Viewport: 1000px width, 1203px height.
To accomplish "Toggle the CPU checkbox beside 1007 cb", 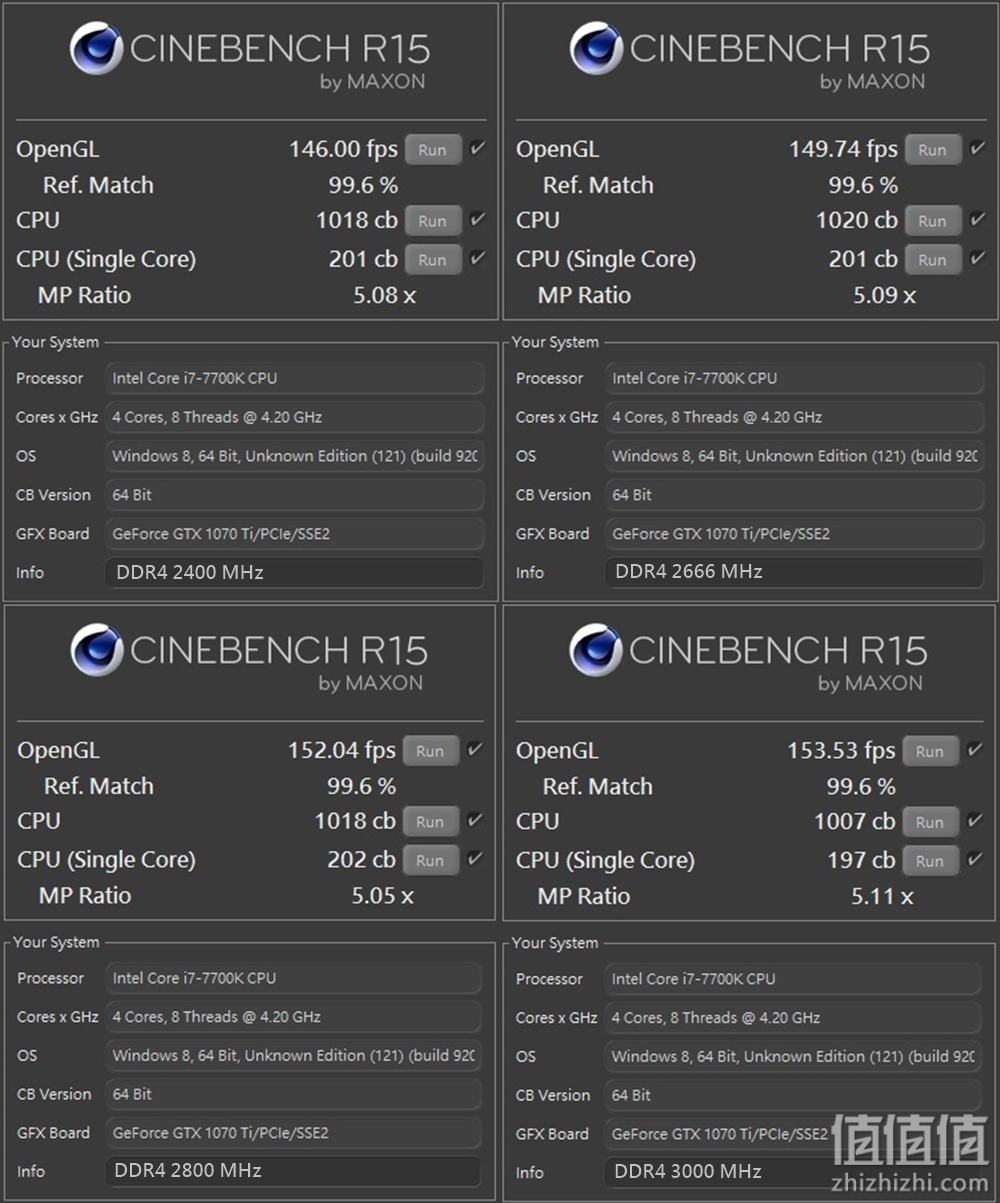I will [x=975, y=820].
